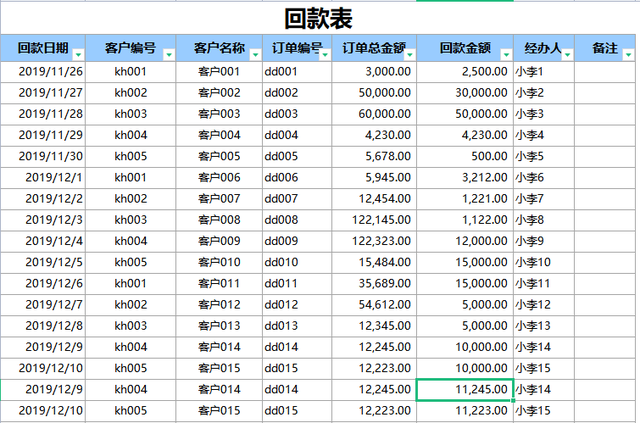This screenshot has width=640, height=423.
Task: Select handler cell 小李6
Action: pos(544,178)
